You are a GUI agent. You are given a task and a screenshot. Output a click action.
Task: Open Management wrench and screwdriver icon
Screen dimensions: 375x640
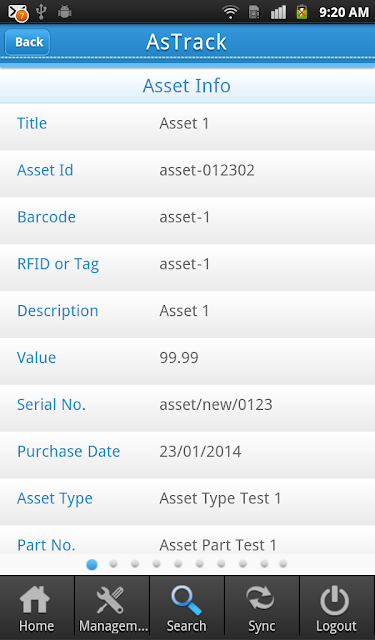(x=110, y=600)
